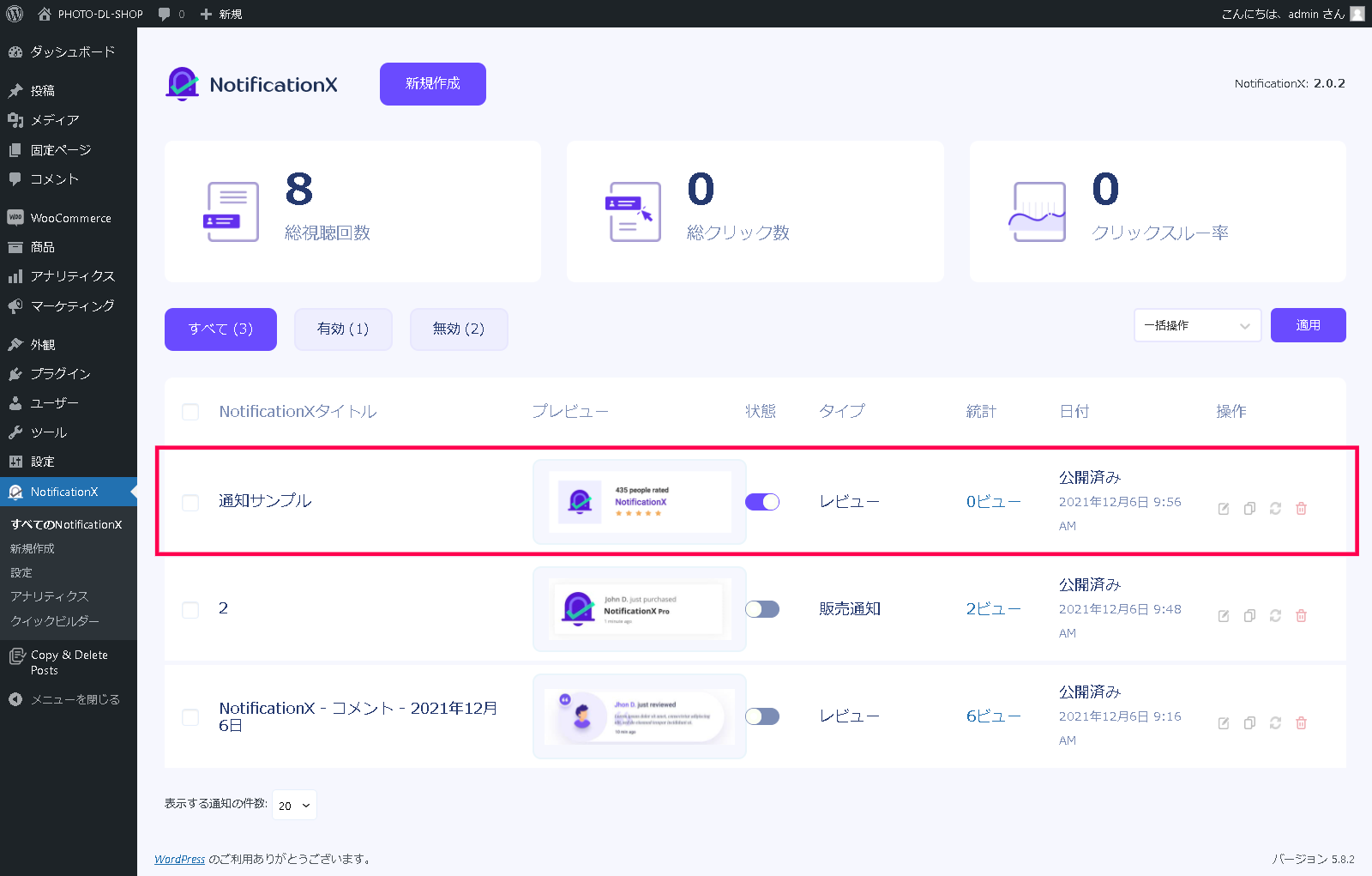
Task: Click the 通知サンプル title text
Action: pyautogui.click(x=265, y=501)
